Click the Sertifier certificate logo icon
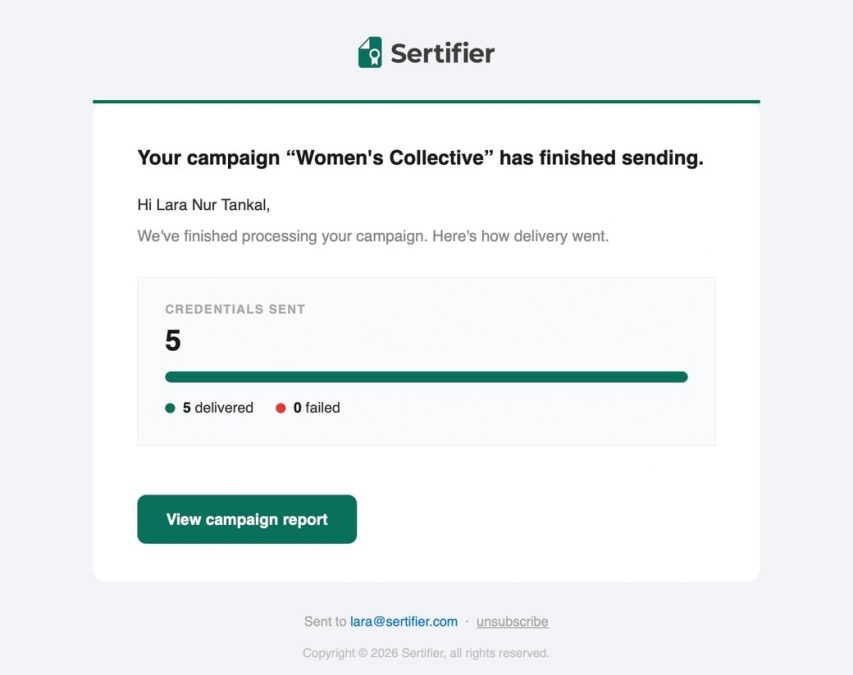 click(370, 52)
